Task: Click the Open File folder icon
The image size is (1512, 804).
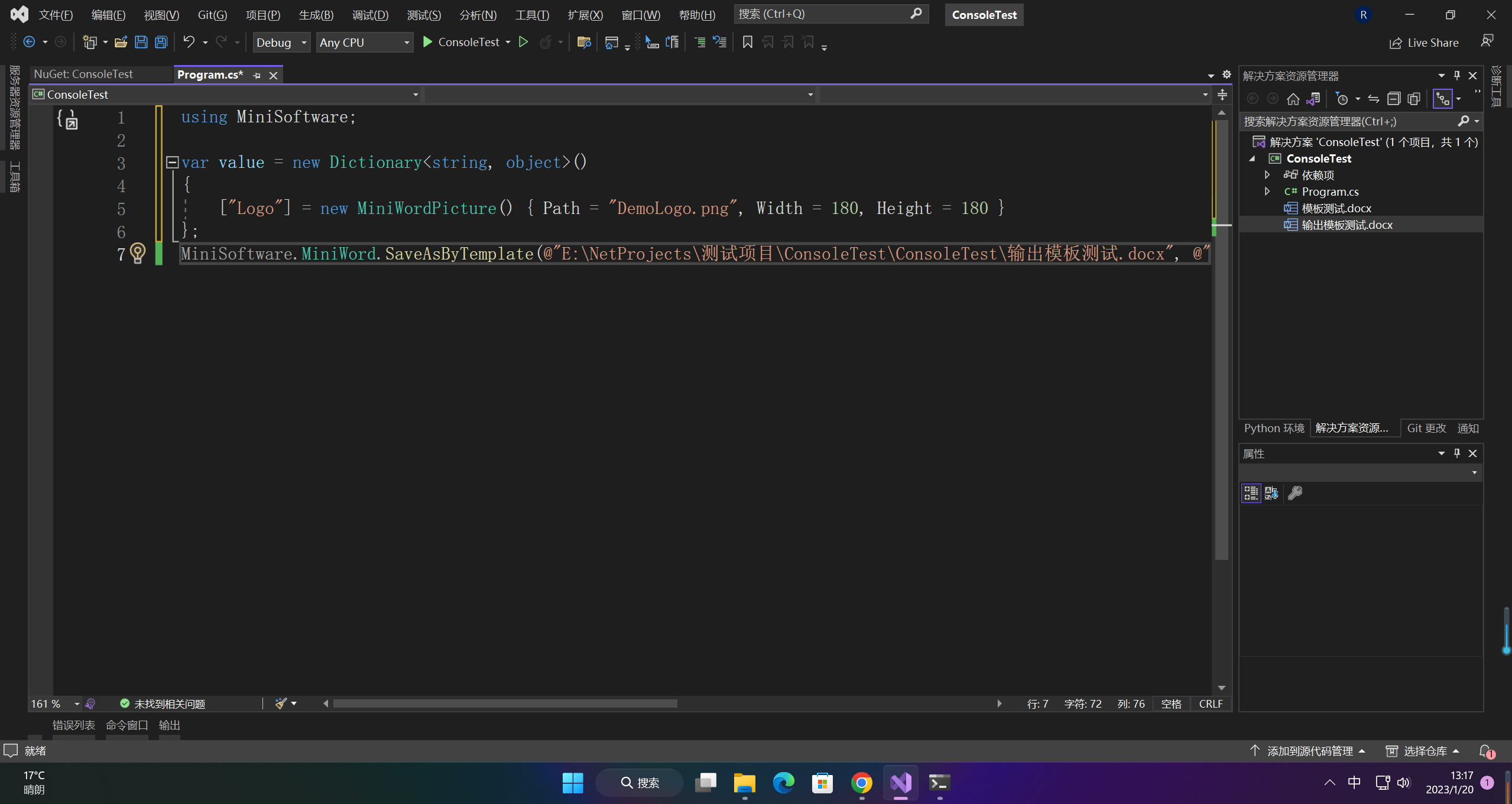Action: click(121, 42)
